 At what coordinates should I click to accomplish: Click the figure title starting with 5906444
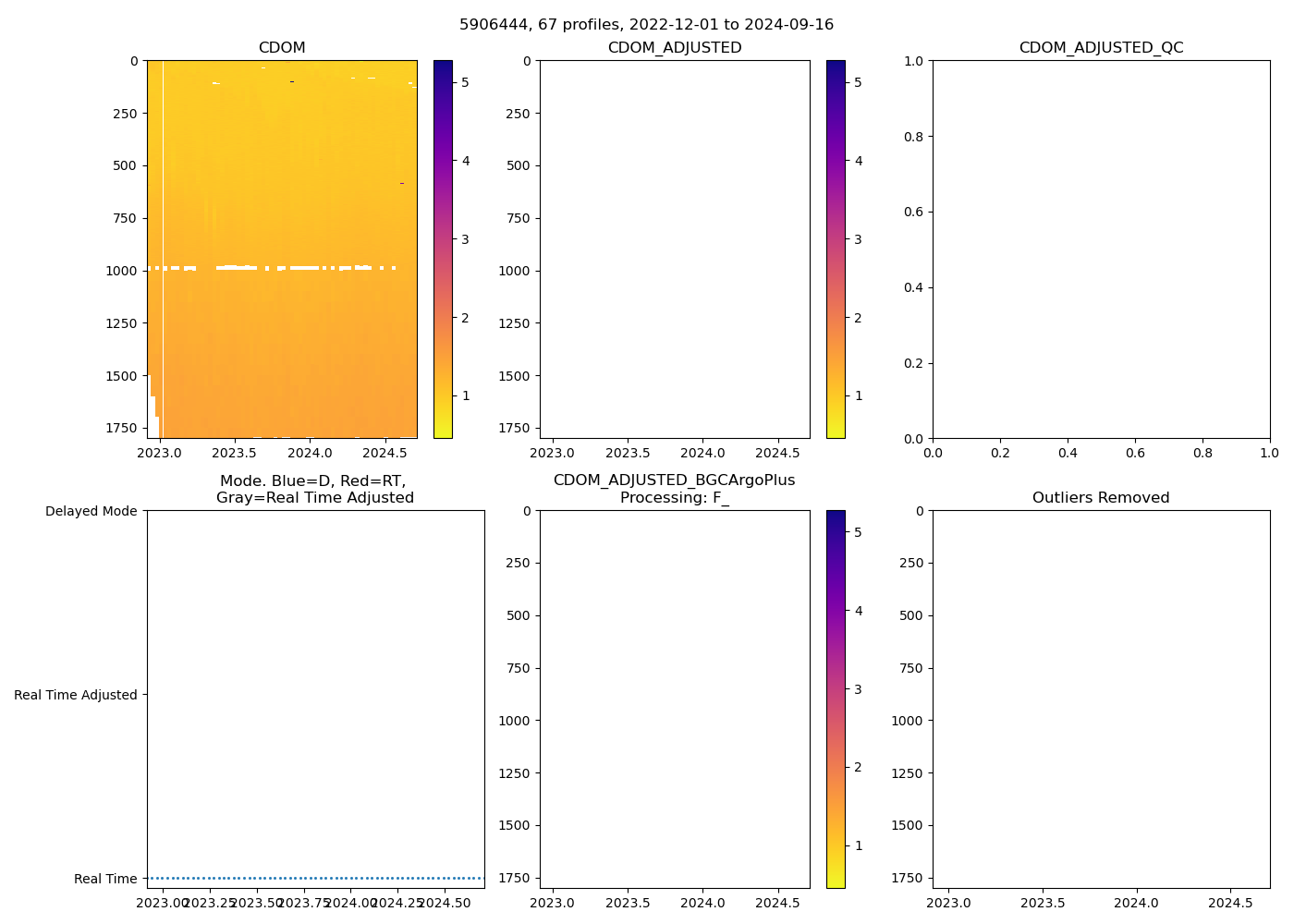click(x=646, y=25)
